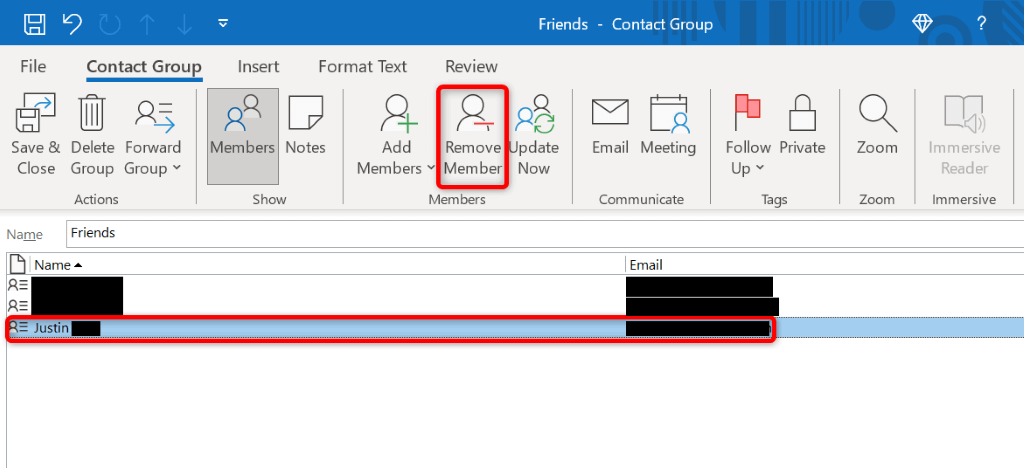Viewport: 1024px width, 468px height.
Task: Click the save disk icon in title bar
Action: click(x=34, y=23)
